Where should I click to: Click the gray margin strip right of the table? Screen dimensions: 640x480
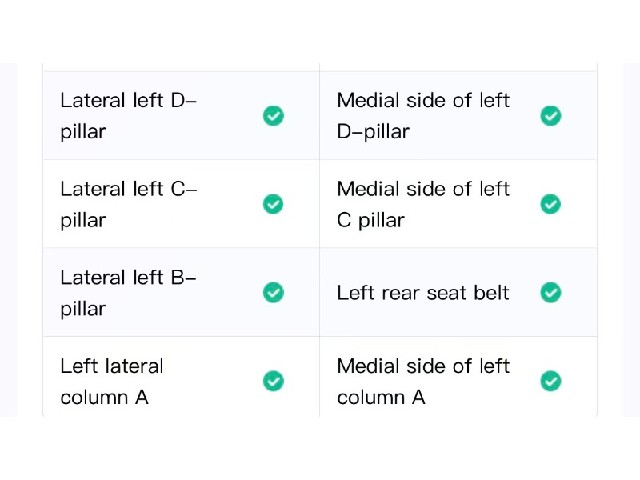632,240
